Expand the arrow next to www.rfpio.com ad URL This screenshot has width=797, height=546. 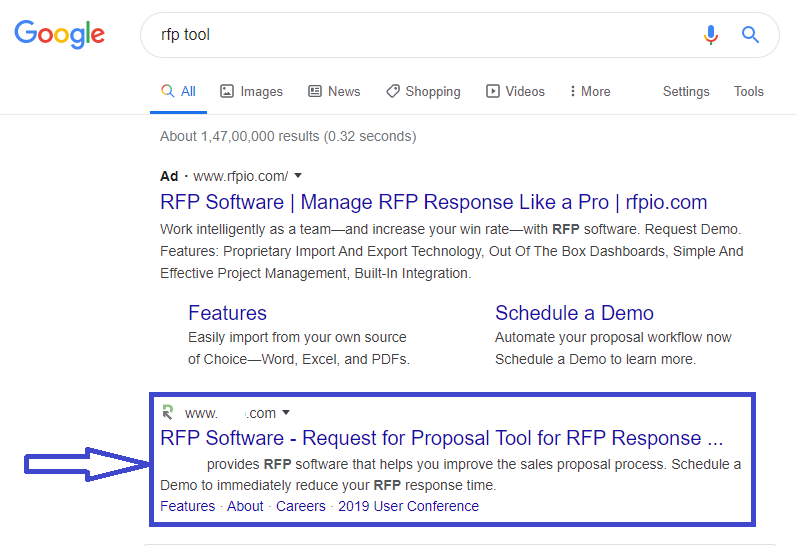pos(298,176)
